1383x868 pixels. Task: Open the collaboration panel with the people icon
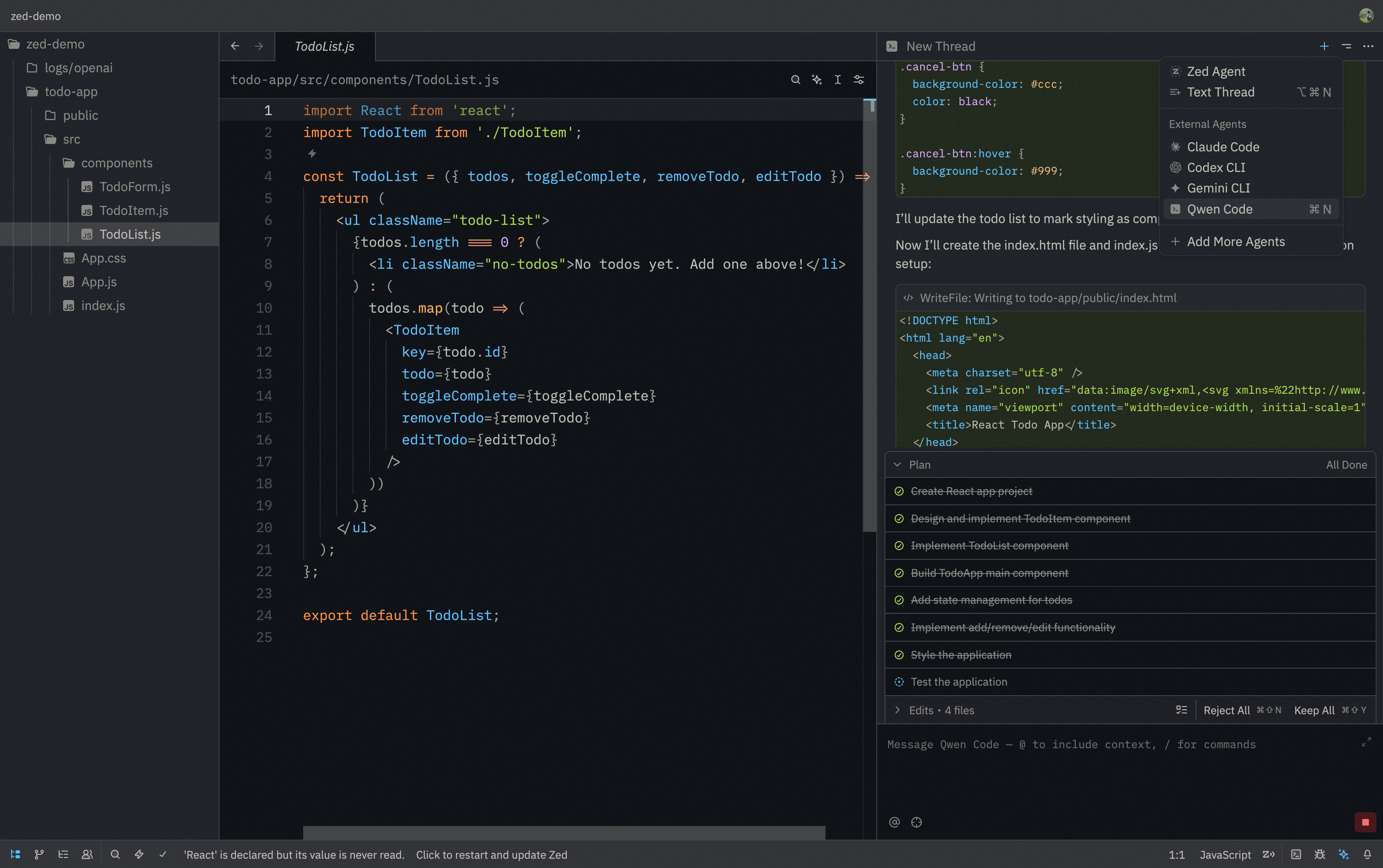coord(87,854)
